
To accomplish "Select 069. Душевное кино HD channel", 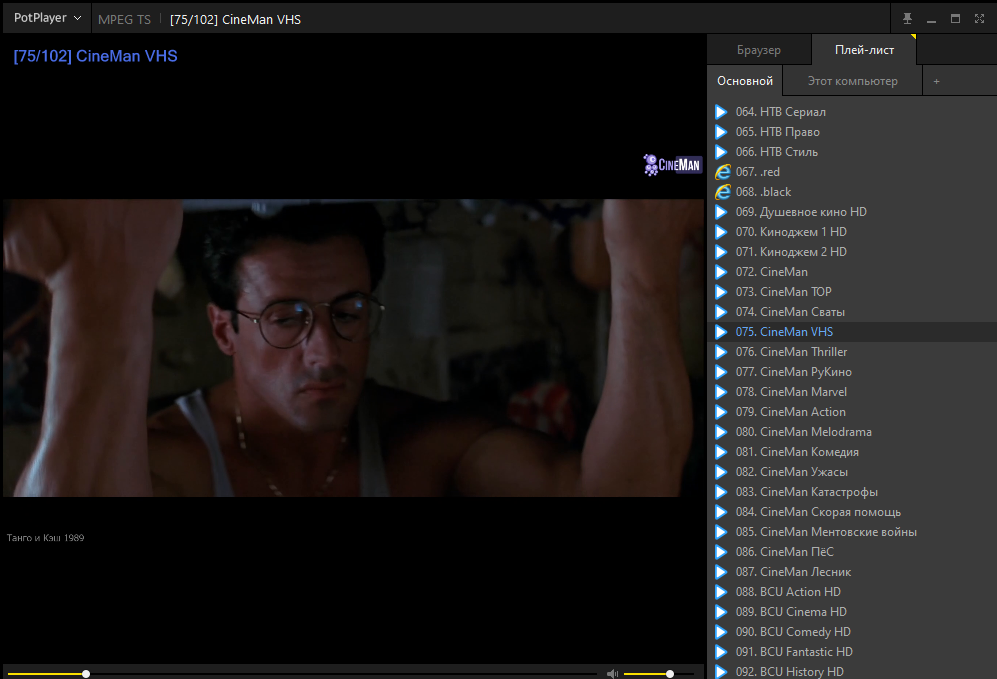I will click(x=801, y=212).
